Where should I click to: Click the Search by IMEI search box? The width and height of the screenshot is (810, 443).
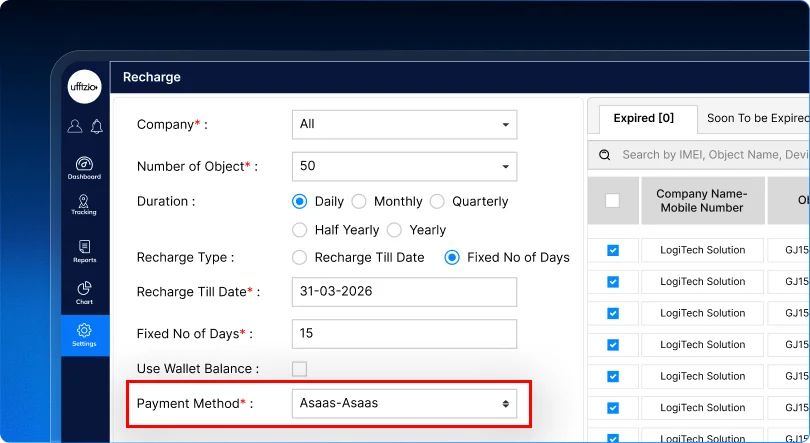[x=699, y=155]
